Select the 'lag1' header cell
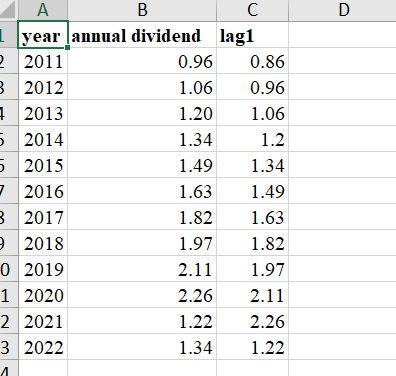The image size is (396, 376). click(x=252, y=35)
